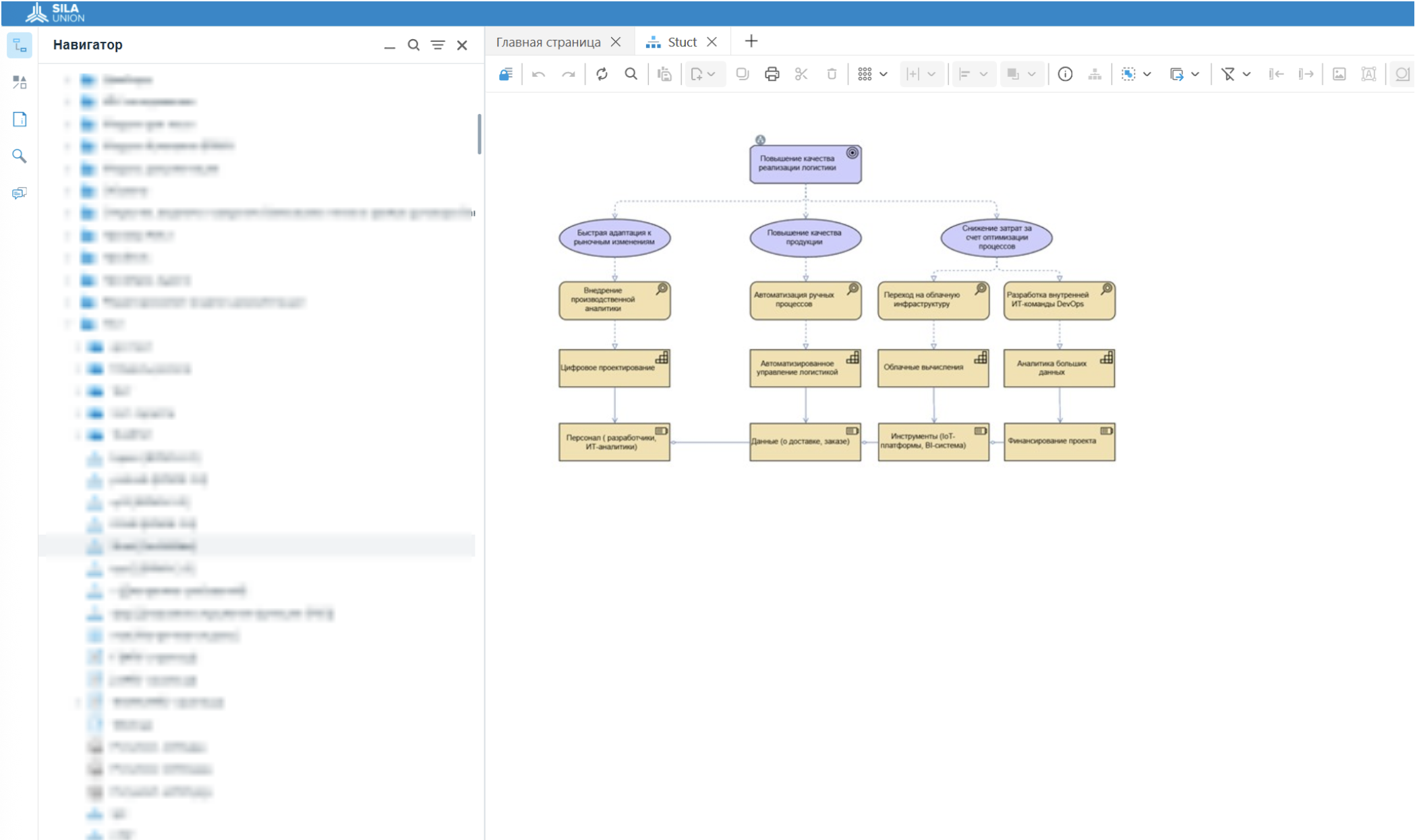The image size is (1415, 840).
Task: Click the insert image toolbar icon
Action: pos(1339,74)
